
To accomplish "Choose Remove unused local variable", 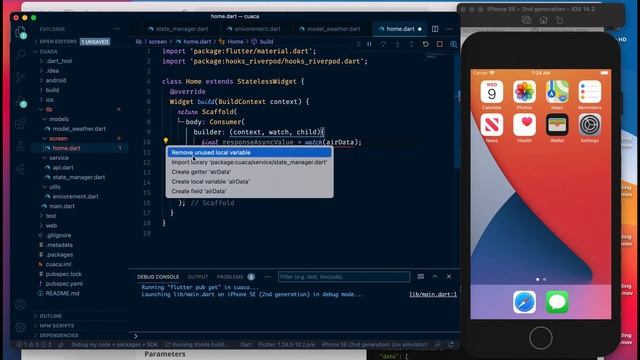I will pyautogui.click(x=249, y=153).
